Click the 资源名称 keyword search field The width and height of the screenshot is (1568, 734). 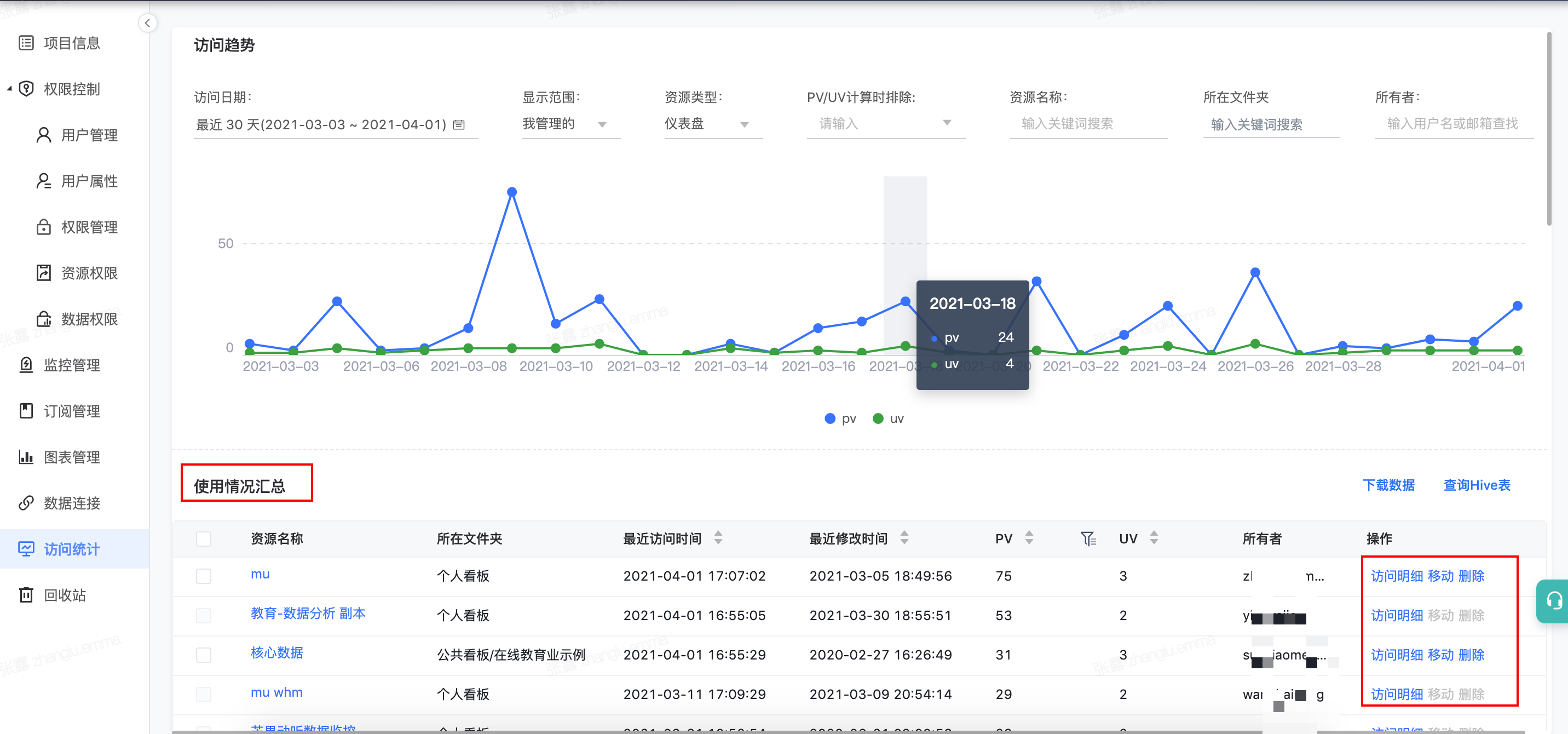pos(1088,124)
